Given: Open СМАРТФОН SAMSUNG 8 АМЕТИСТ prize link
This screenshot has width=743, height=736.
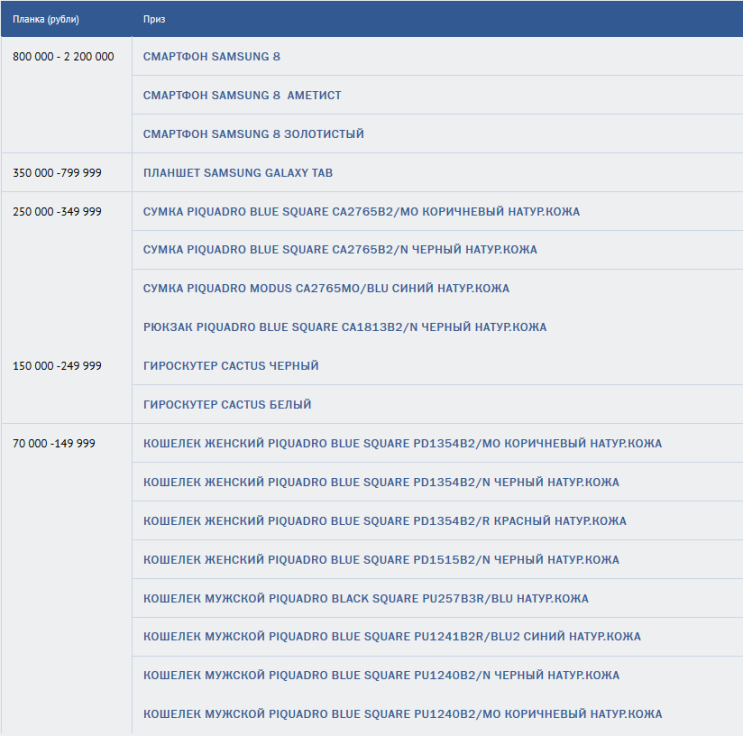Looking at the screenshot, I should [x=242, y=95].
